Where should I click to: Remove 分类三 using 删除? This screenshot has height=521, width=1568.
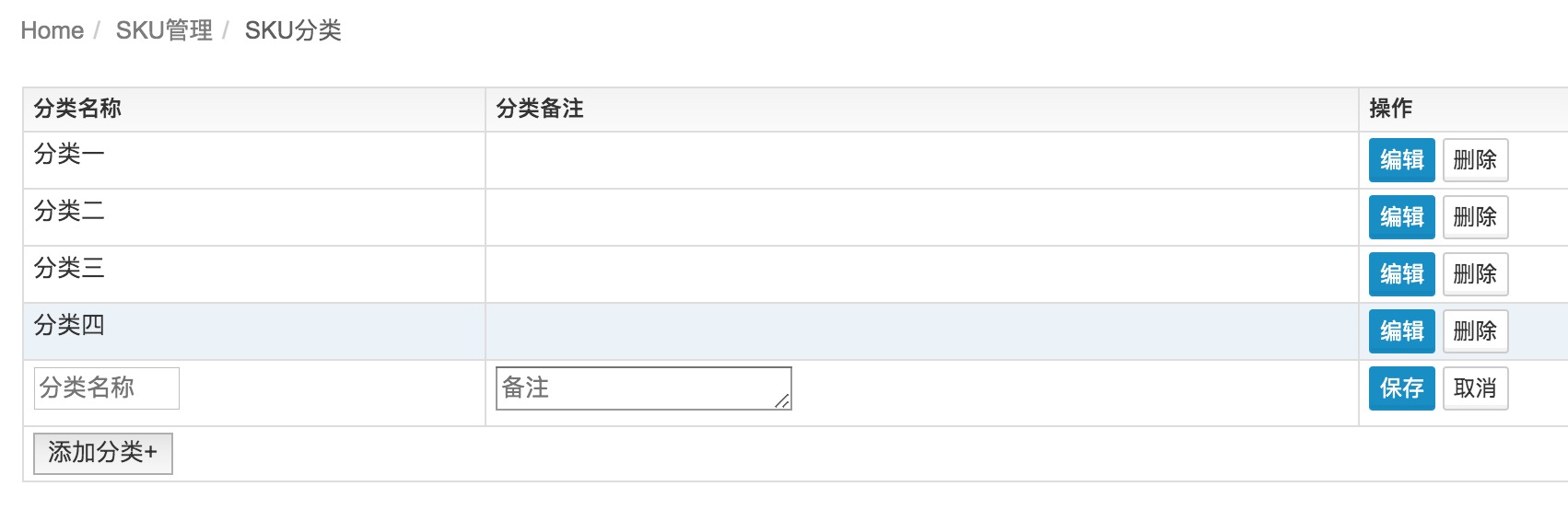pos(1475,274)
